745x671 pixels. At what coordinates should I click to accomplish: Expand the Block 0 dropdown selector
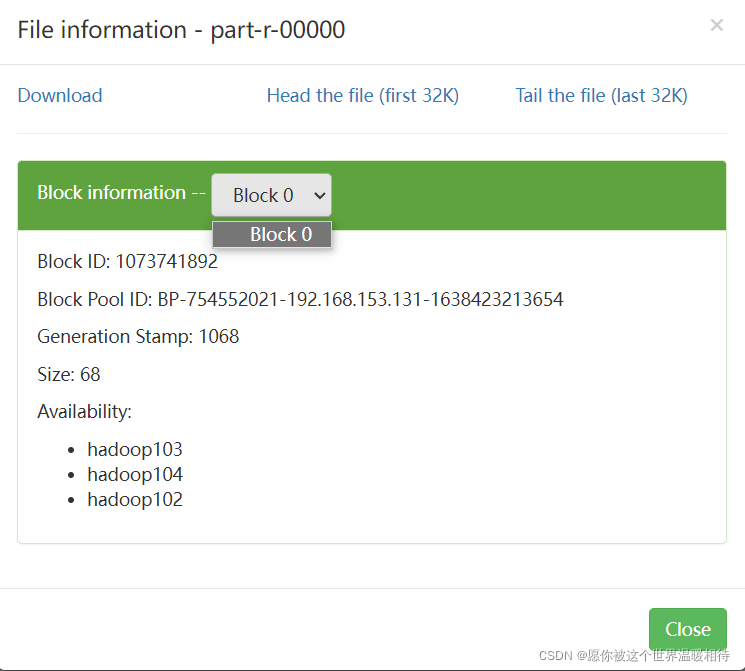pos(271,195)
